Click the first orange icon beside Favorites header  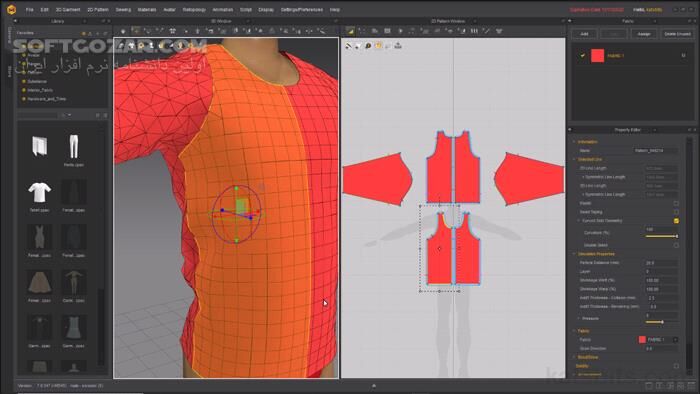83,33
